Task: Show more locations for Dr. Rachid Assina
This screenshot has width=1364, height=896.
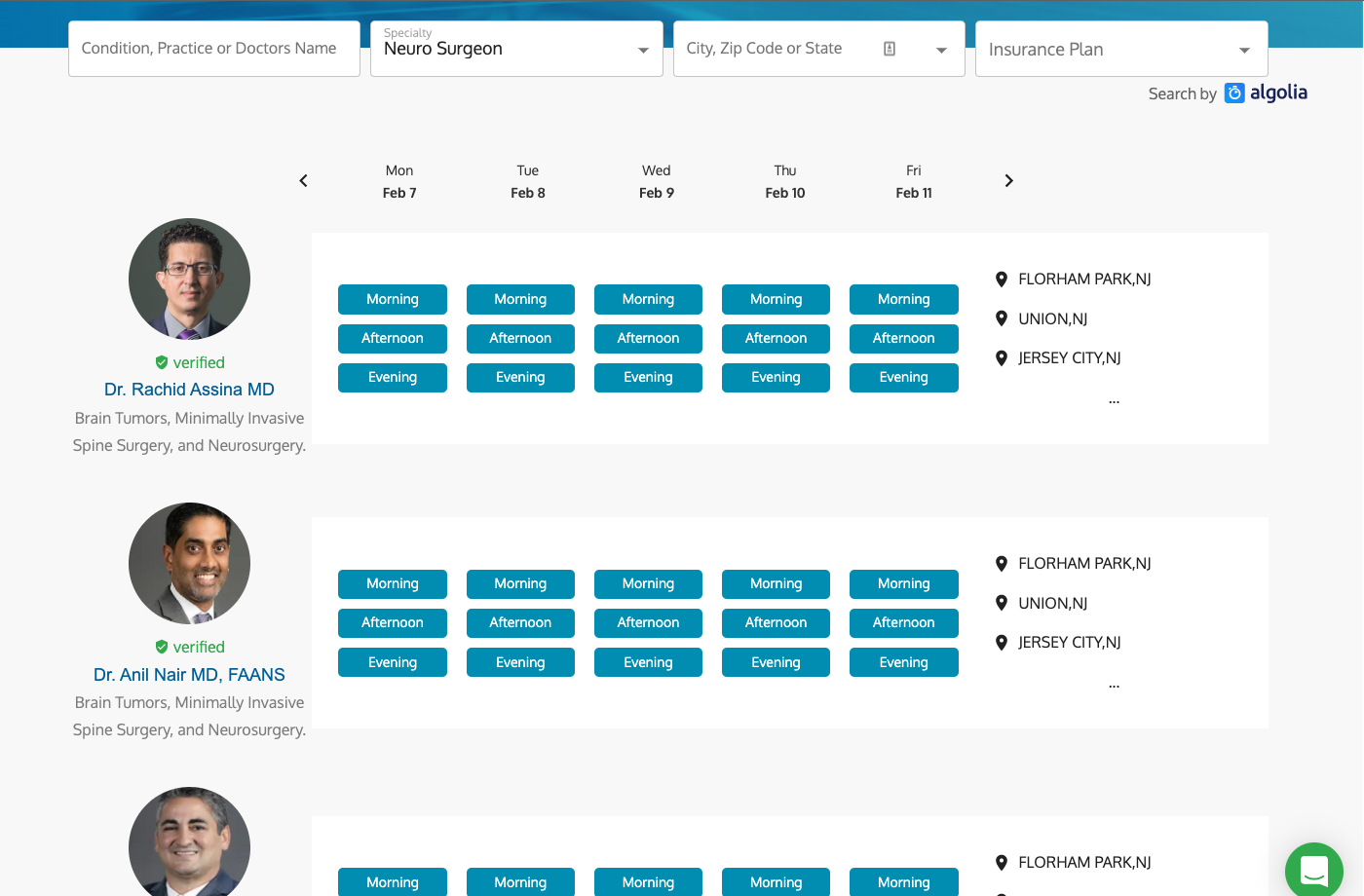Action: (1114, 399)
